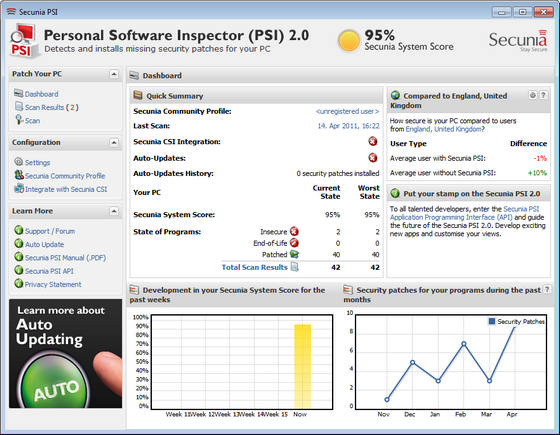
Task: Open the Support / Forum link
Action: [50, 231]
